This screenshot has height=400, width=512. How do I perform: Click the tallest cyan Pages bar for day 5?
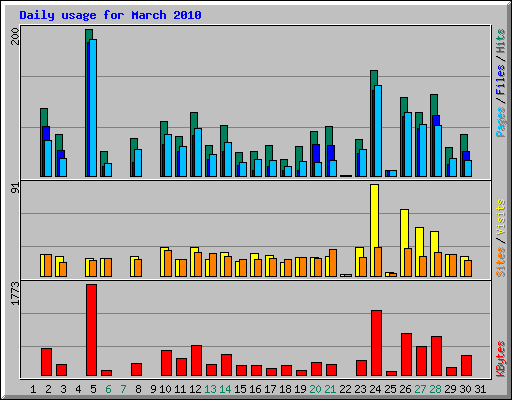click(x=93, y=108)
